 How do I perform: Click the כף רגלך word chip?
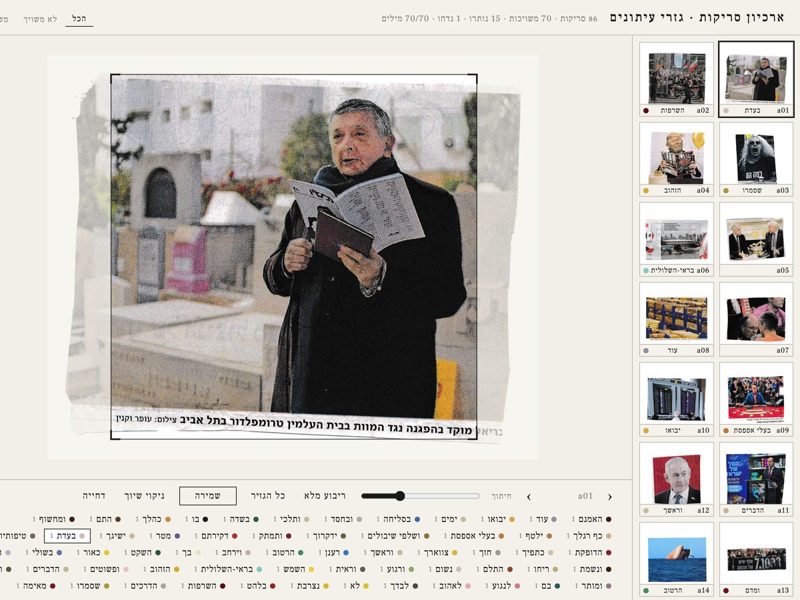[589, 536]
